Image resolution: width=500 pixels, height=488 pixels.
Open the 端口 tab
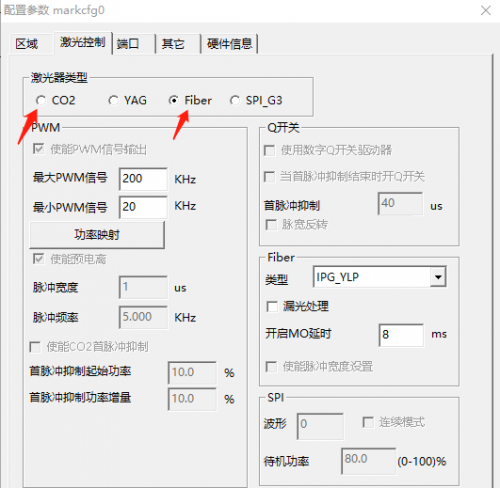coord(128,44)
